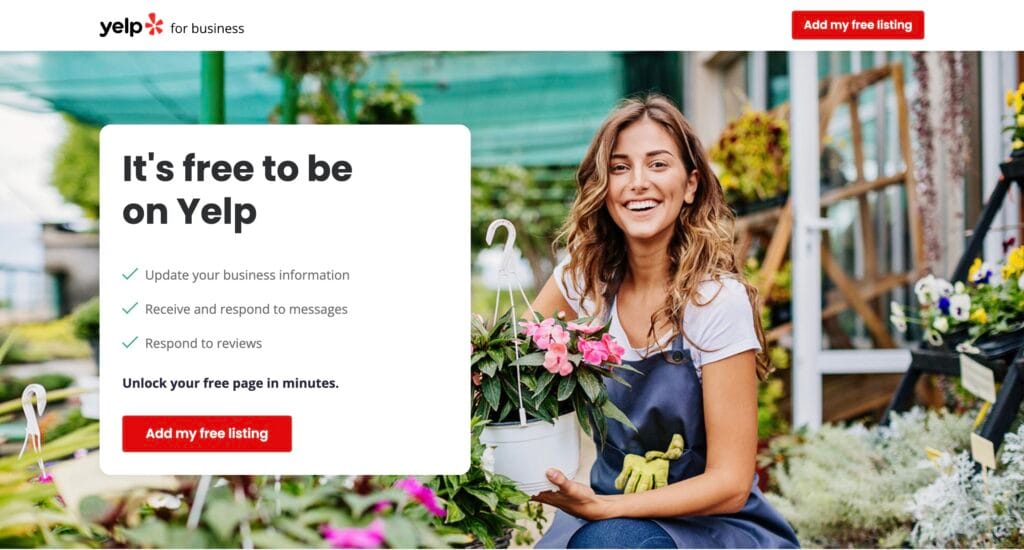Click the header Add my free listing button

tap(857, 25)
